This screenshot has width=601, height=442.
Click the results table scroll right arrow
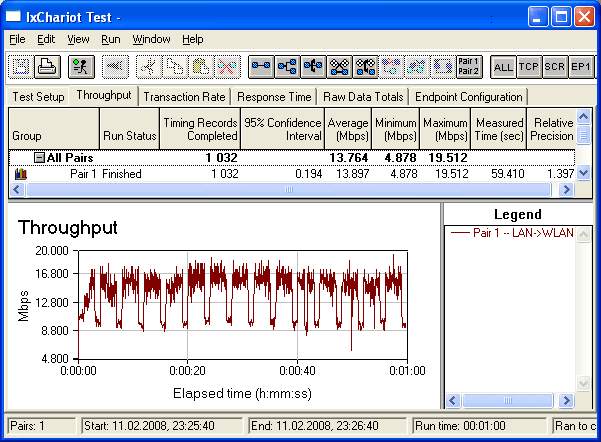(x=567, y=189)
